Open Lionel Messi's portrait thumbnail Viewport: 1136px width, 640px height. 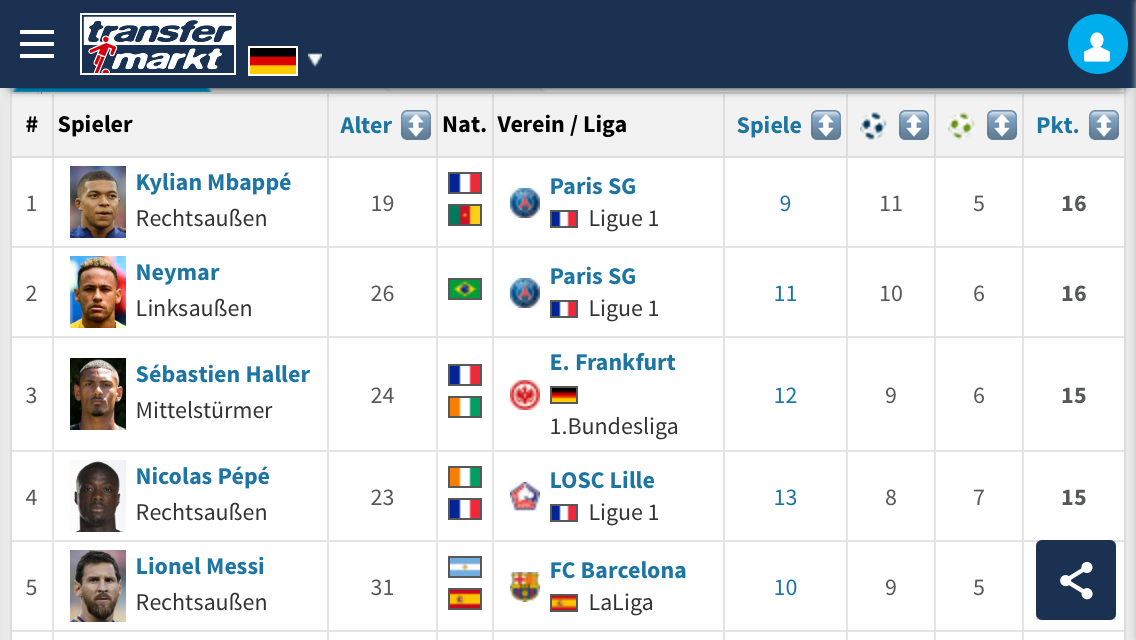point(98,586)
